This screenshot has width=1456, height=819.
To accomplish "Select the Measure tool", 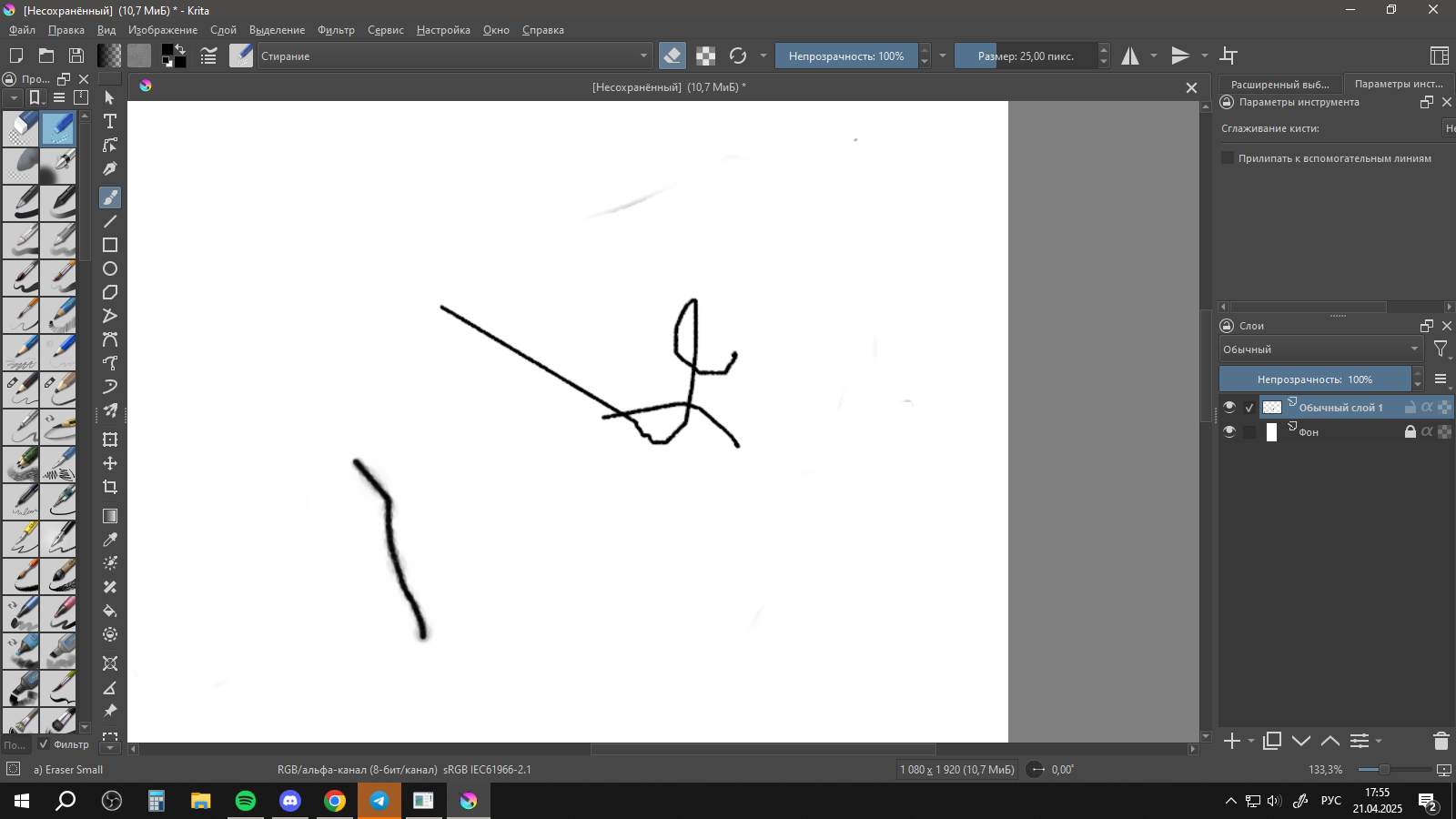I will (110, 687).
